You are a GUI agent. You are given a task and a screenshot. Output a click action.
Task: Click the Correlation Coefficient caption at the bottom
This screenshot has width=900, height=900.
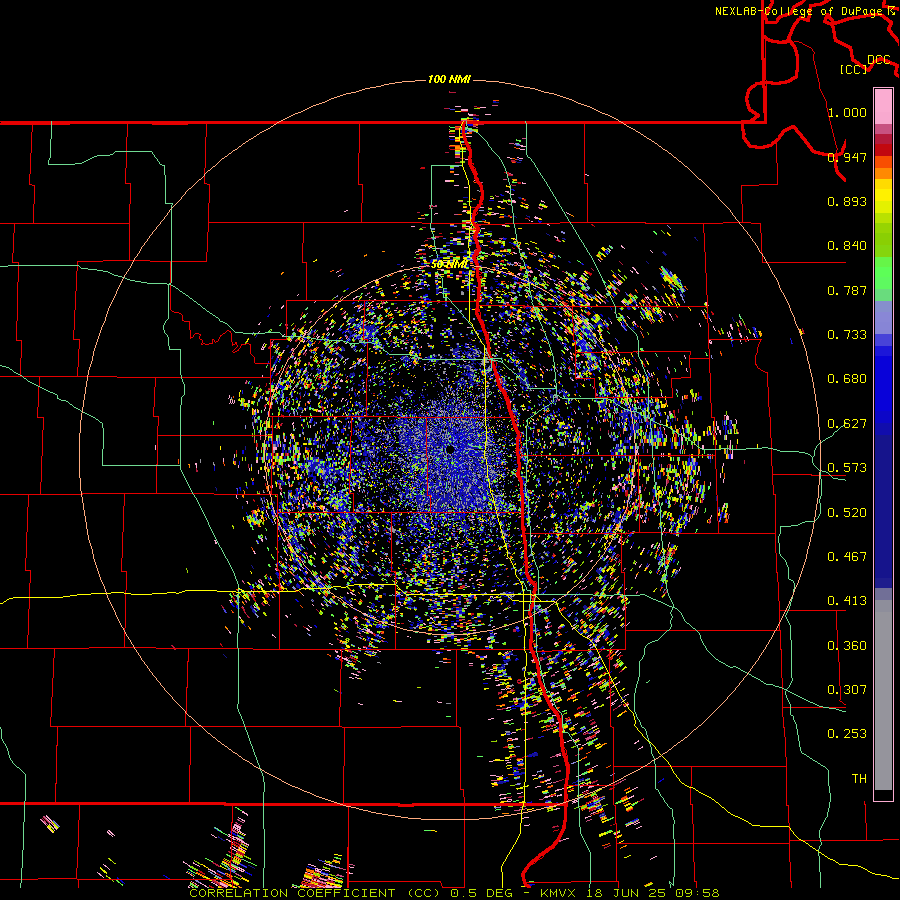[454, 893]
